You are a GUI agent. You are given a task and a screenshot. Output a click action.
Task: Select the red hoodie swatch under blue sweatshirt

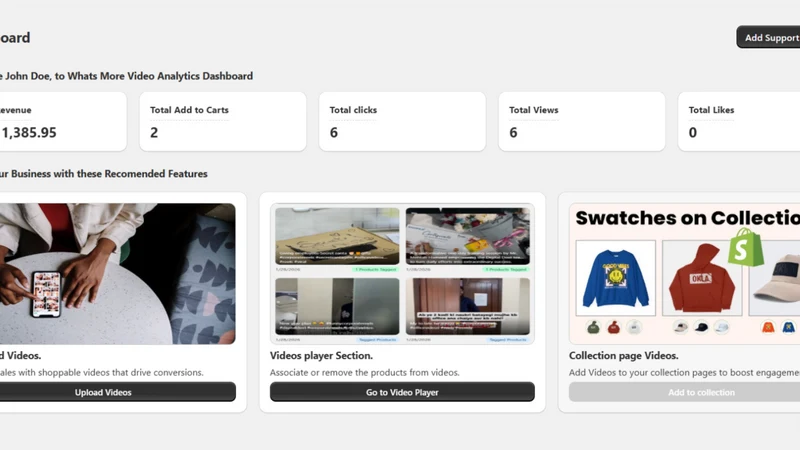point(614,327)
